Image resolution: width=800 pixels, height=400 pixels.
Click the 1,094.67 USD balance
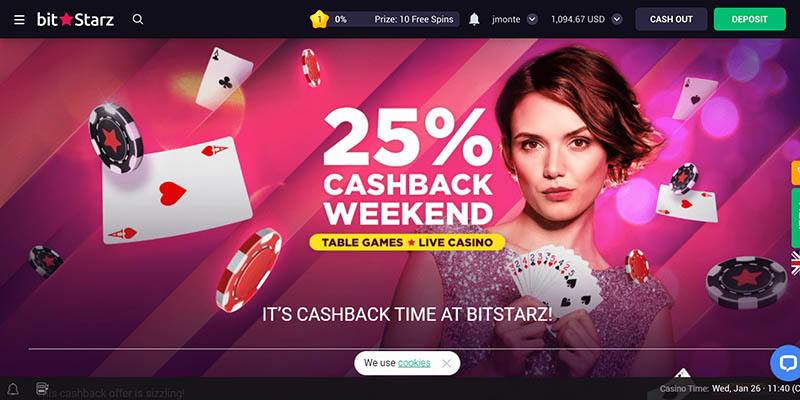(x=578, y=19)
